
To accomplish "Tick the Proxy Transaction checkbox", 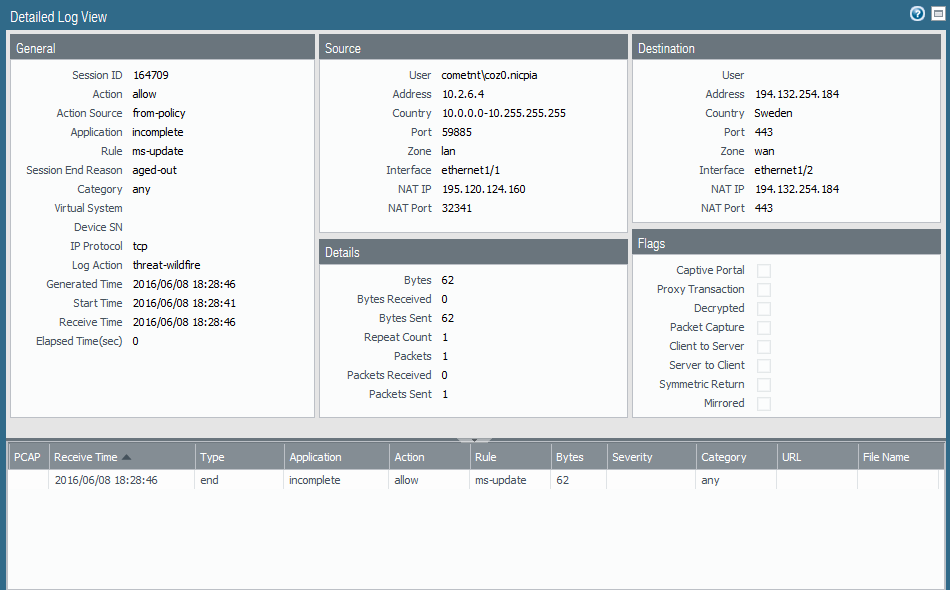I will (764, 290).
